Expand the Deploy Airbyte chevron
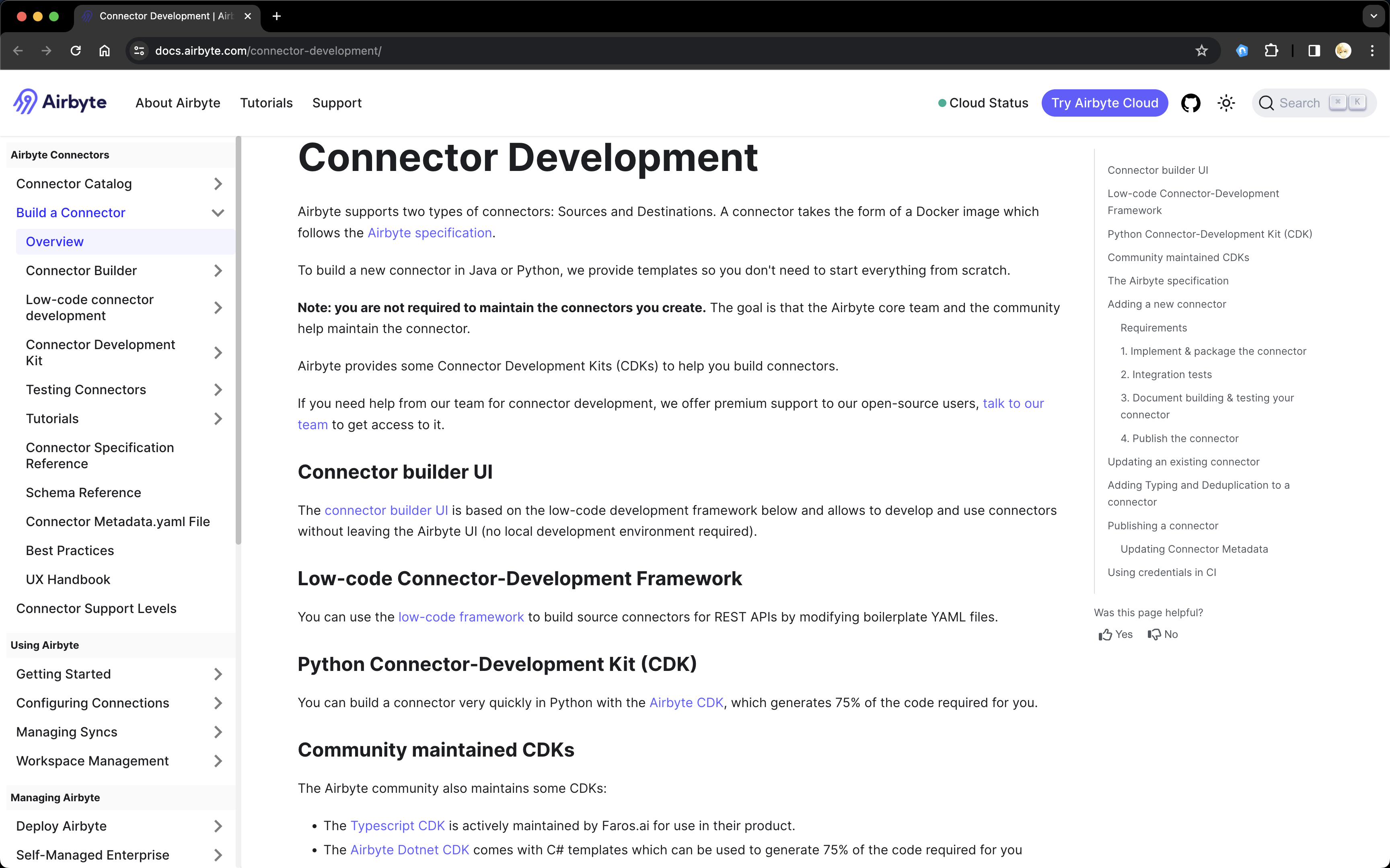 (218, 826)
